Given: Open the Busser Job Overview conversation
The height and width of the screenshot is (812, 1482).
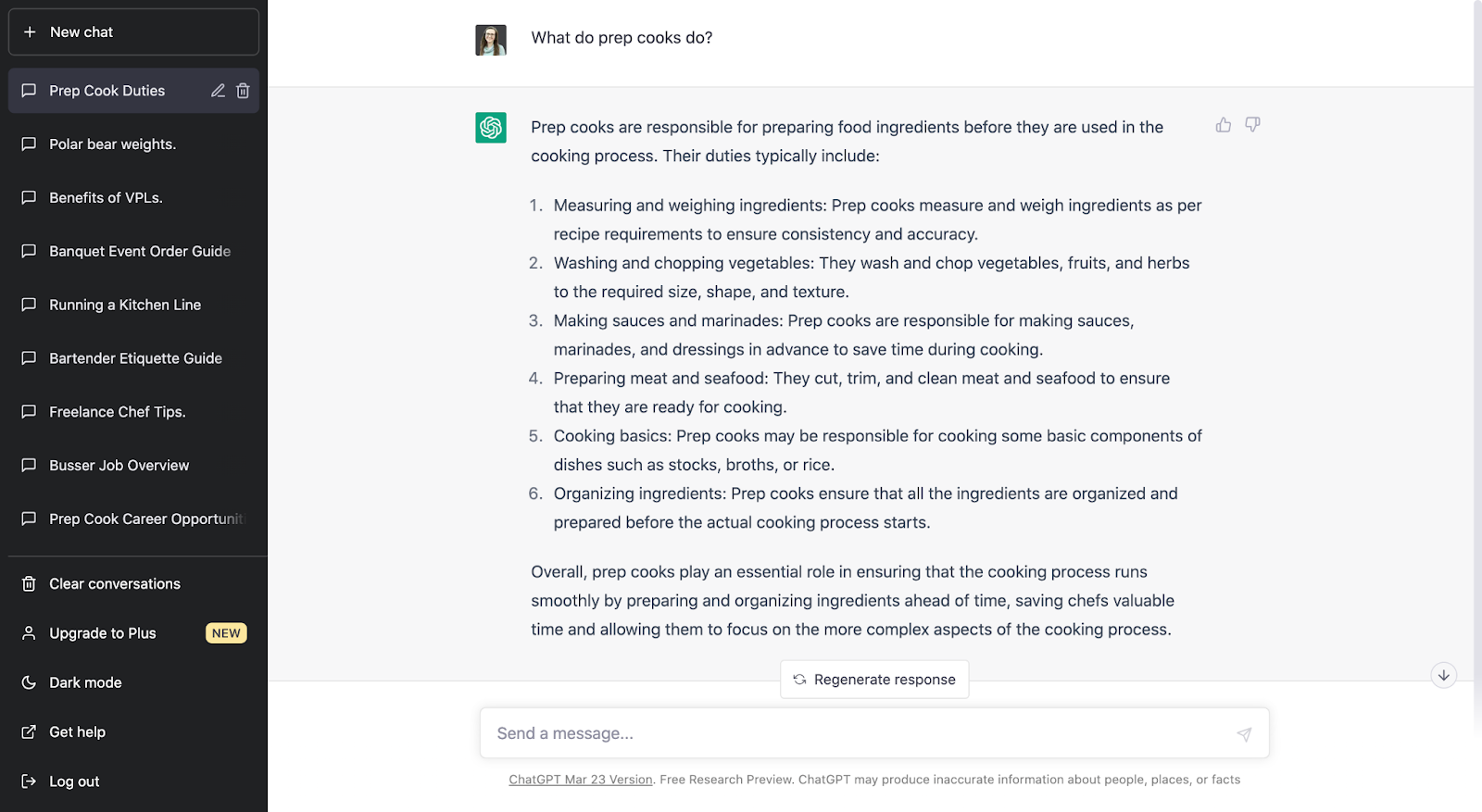Looking at the screenshot, I should 119,466.
